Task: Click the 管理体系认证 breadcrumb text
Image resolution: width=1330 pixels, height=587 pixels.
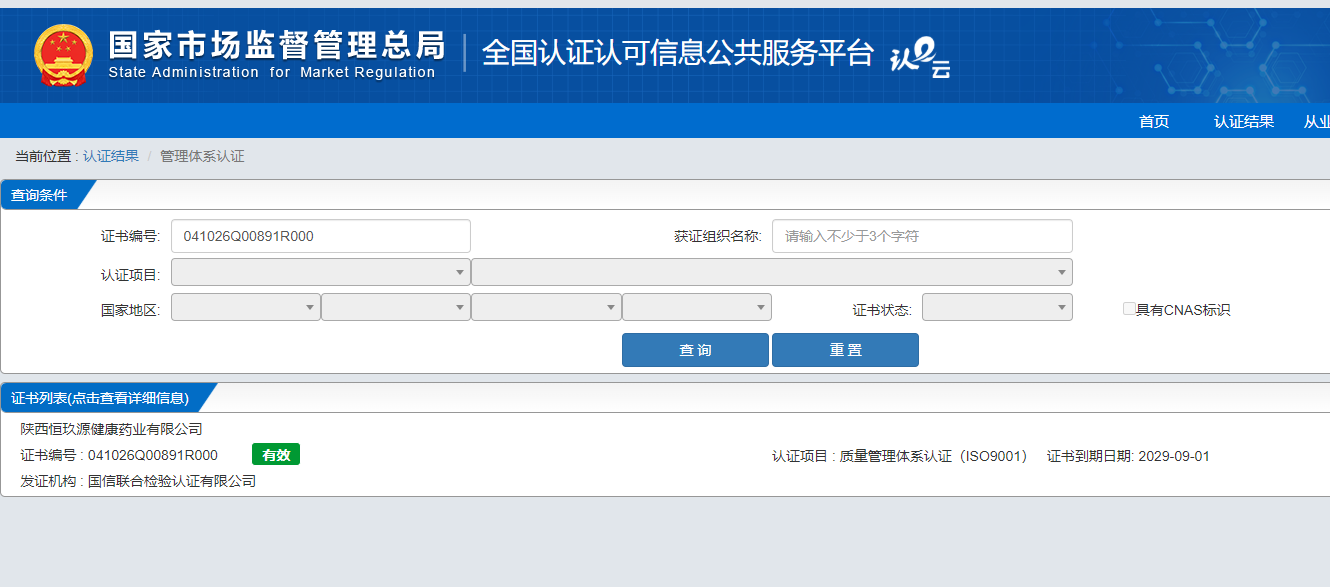Action: (x=202, y=156)
